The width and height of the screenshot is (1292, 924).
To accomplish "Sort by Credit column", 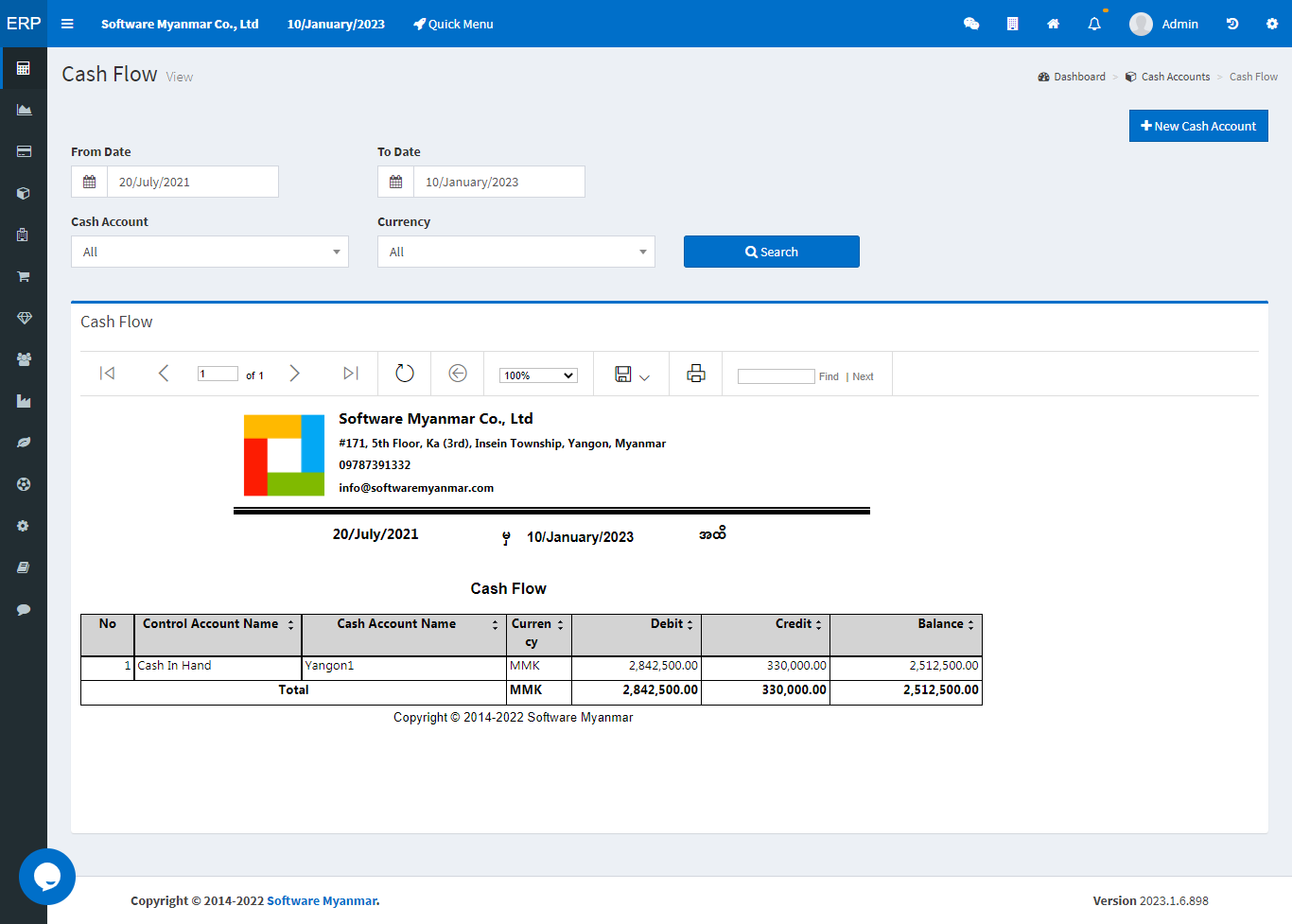I will 818,625.
